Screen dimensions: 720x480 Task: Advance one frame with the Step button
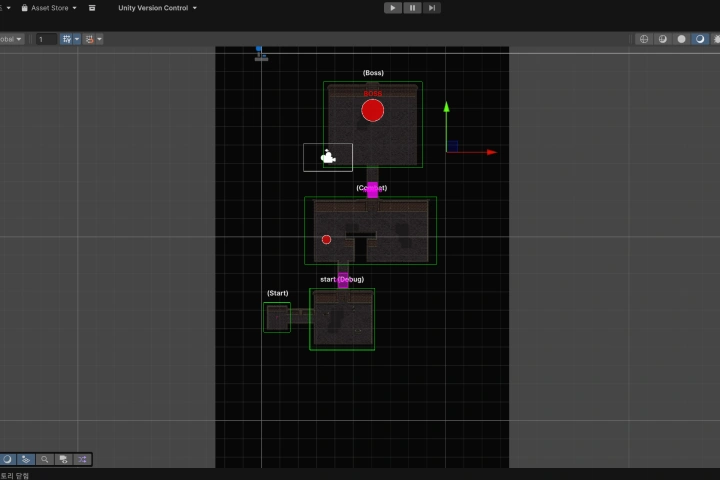pos(432,8)
